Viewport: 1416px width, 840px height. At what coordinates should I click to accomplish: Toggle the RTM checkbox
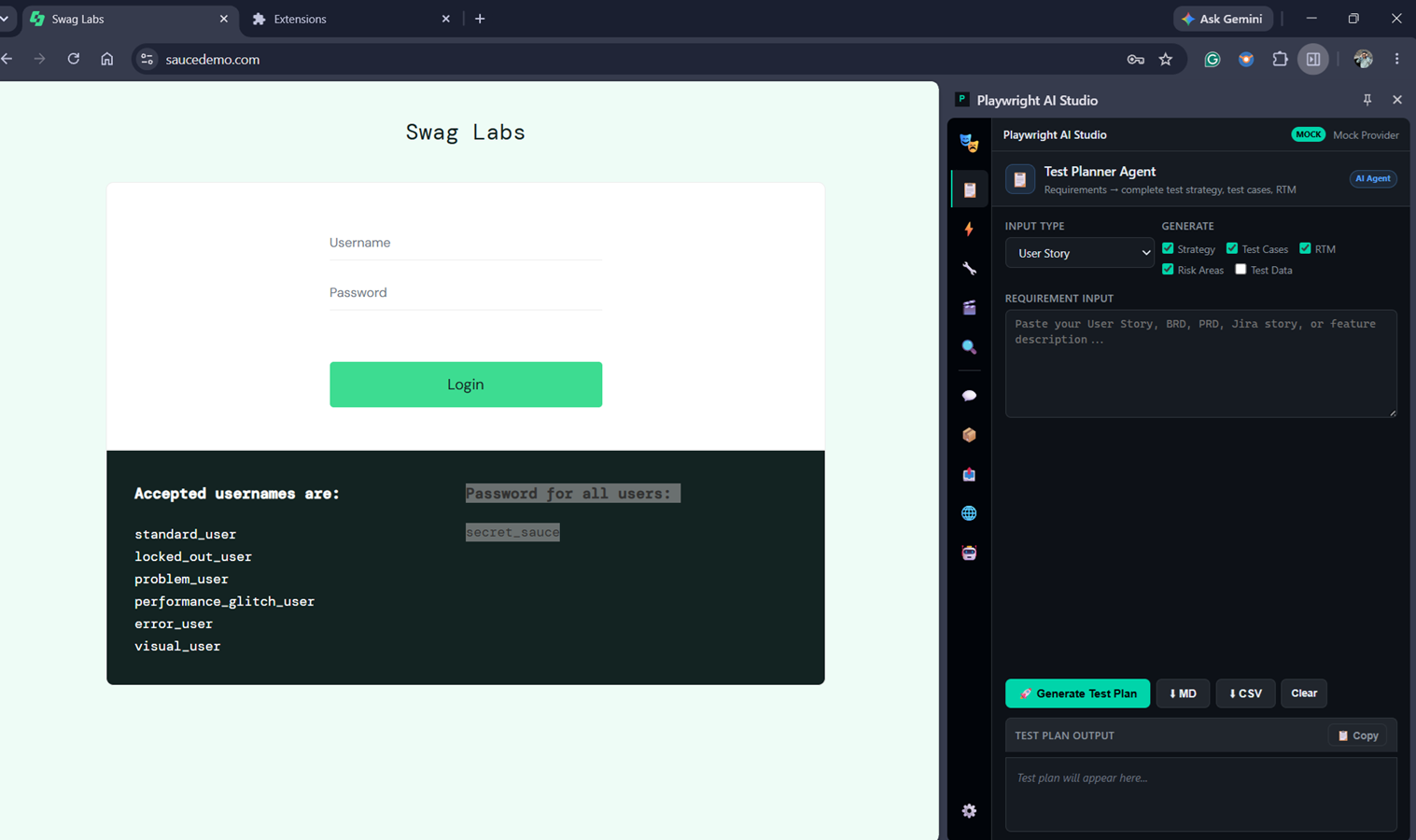1305,248
